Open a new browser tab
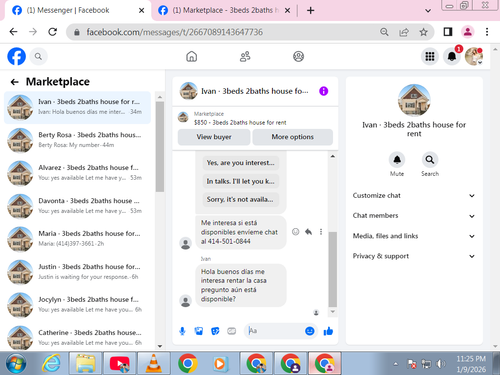The width and height of the screenshot is (500, 375). [x=310, y=11]
